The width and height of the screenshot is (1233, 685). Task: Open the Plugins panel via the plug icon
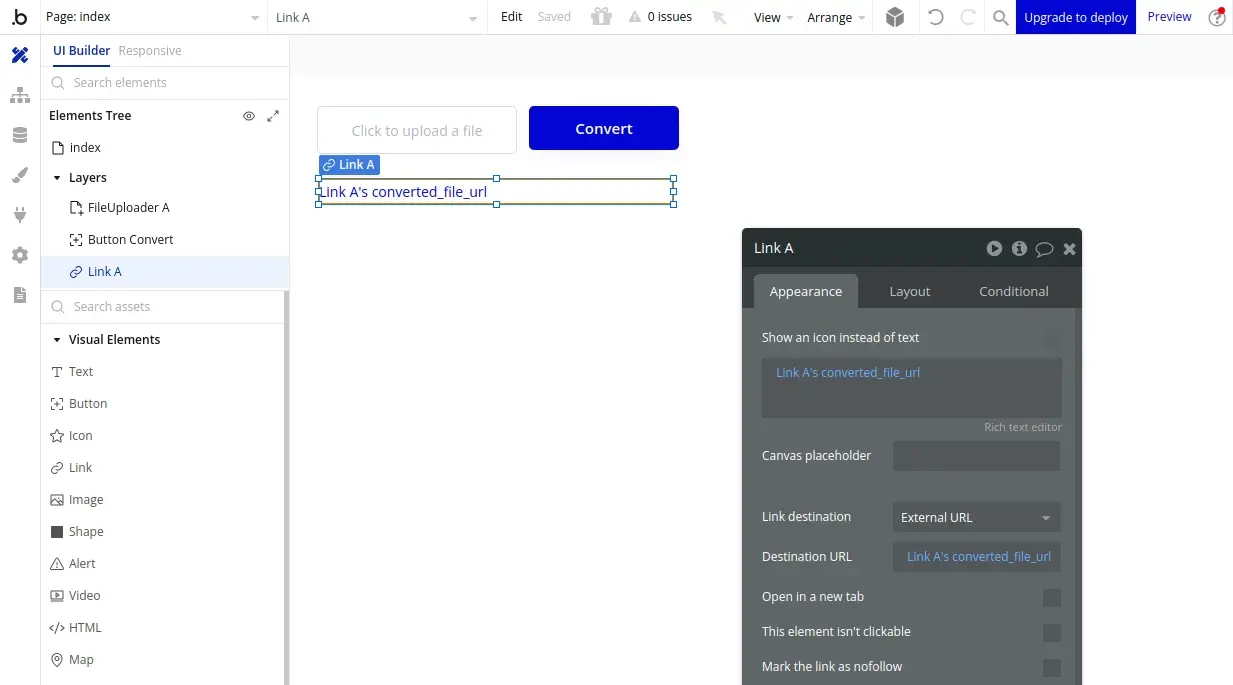coord(19,215)
